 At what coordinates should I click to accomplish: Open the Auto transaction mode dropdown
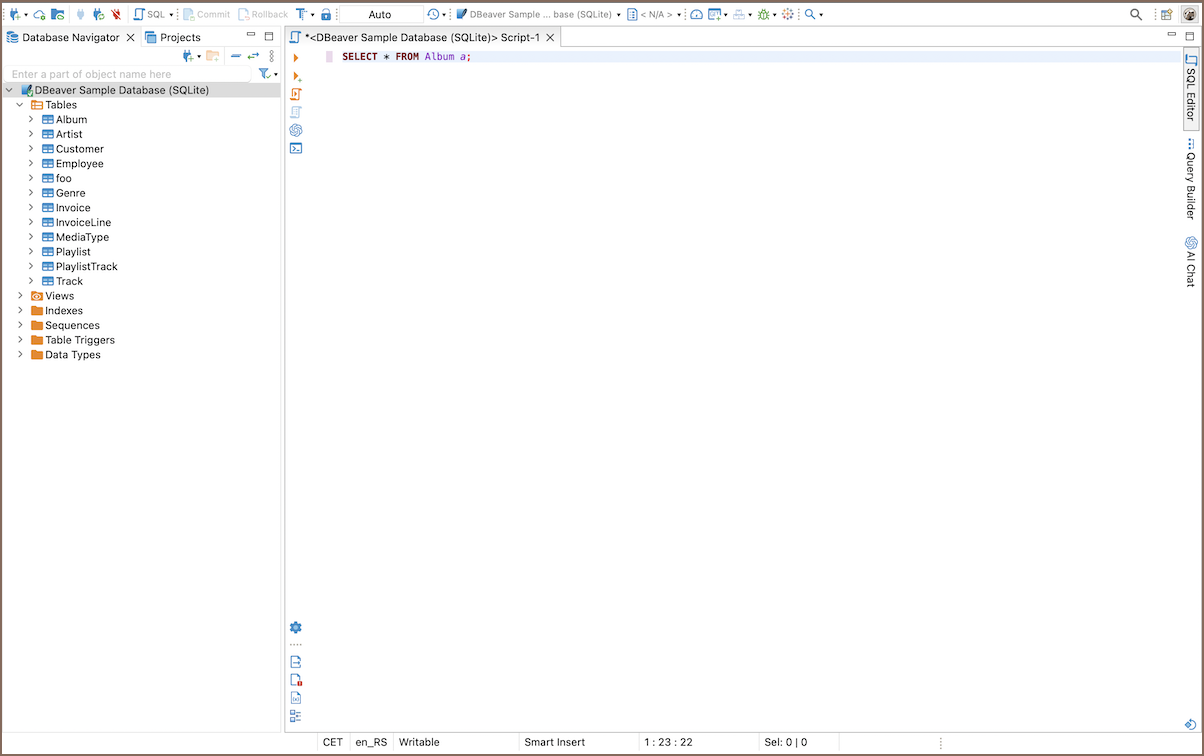380,15
